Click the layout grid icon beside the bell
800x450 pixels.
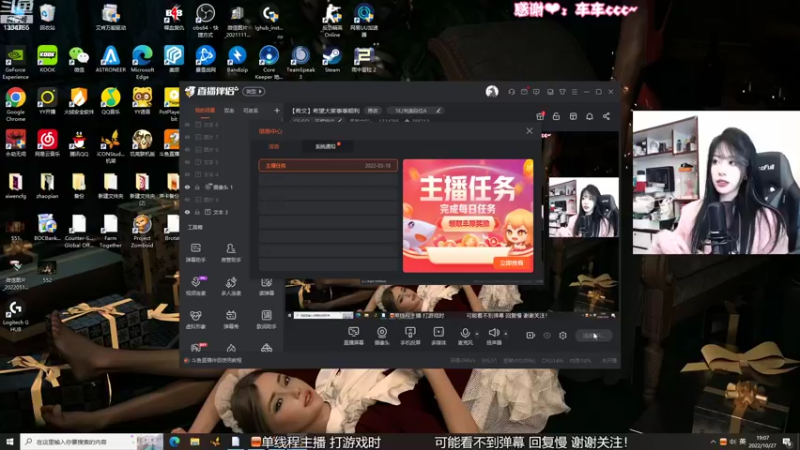click(573, 116)
